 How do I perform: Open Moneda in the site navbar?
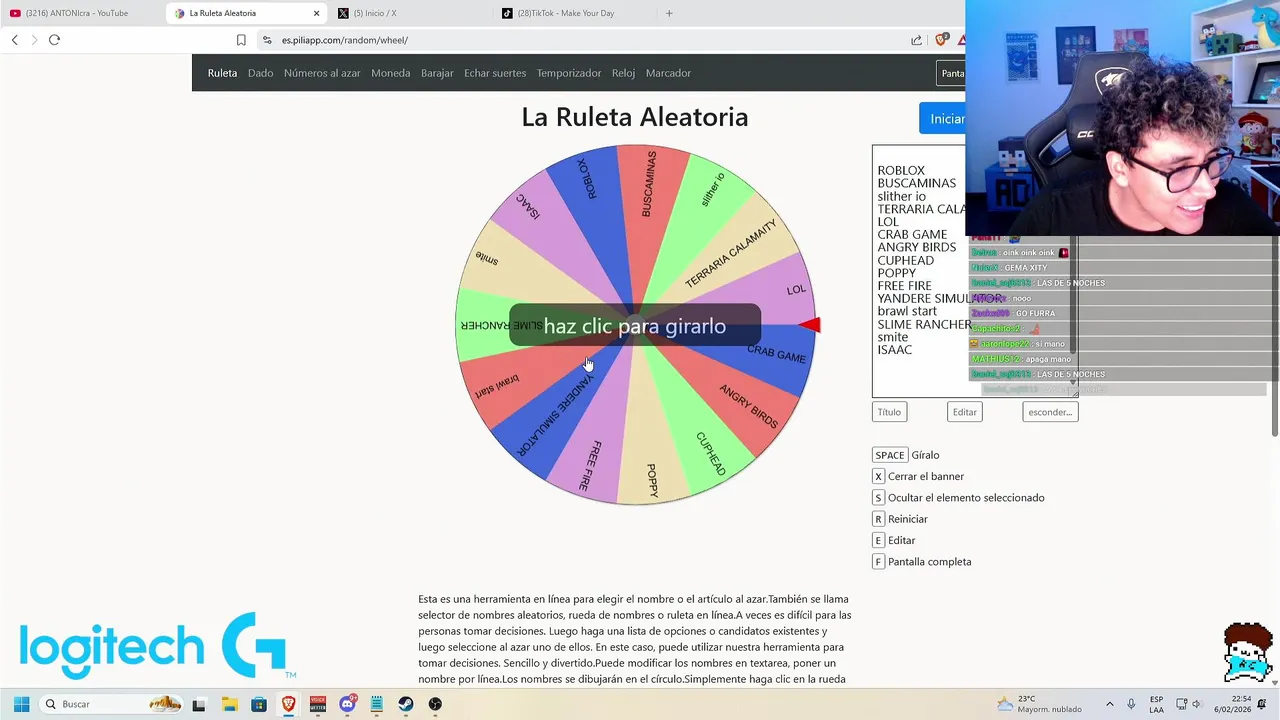tap(390, 73)
